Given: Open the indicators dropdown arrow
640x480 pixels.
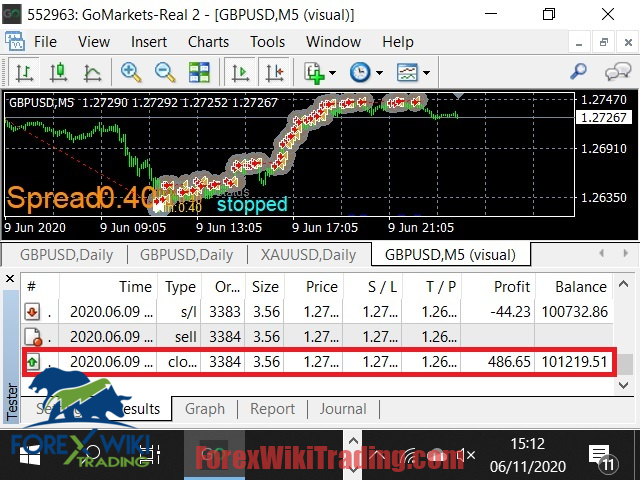Looking at the screenshot, I should [x=332, y=73].
